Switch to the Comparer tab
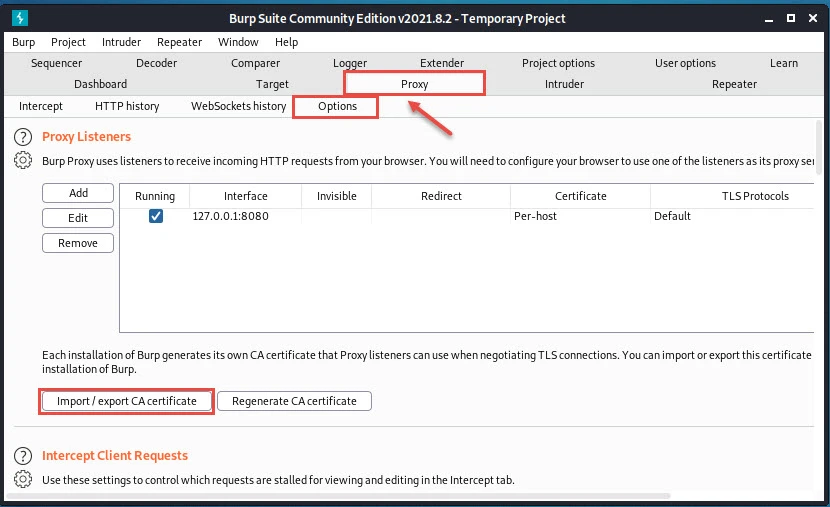Image resolution: width=830 pixels, height=507 pixels. click(255, 63)
